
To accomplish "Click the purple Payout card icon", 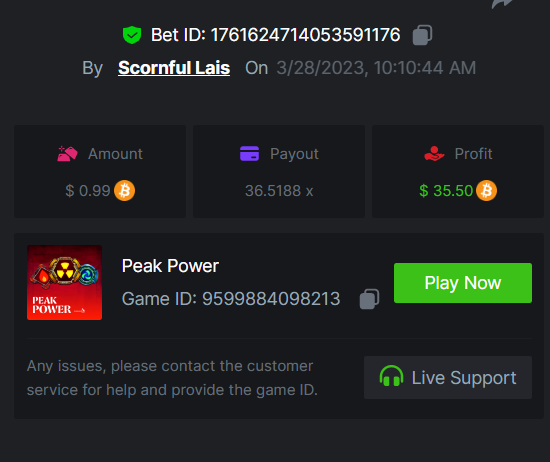I will pos(249,154).
